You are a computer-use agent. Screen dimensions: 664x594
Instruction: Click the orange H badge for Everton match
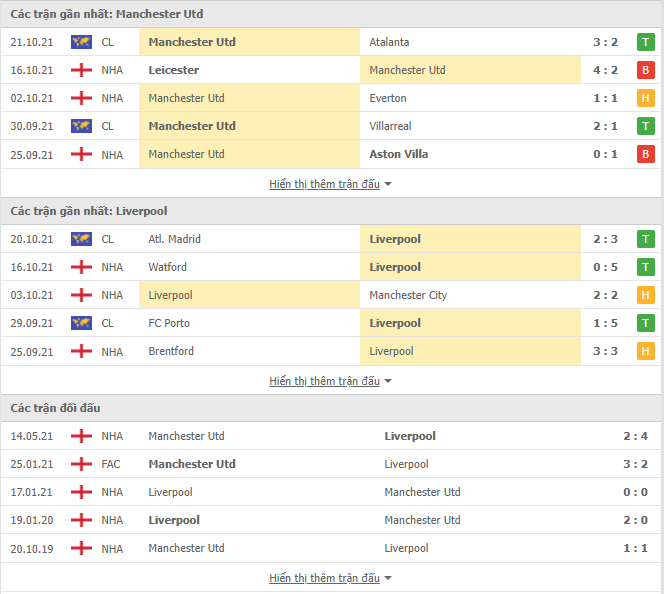click(645, 98)
